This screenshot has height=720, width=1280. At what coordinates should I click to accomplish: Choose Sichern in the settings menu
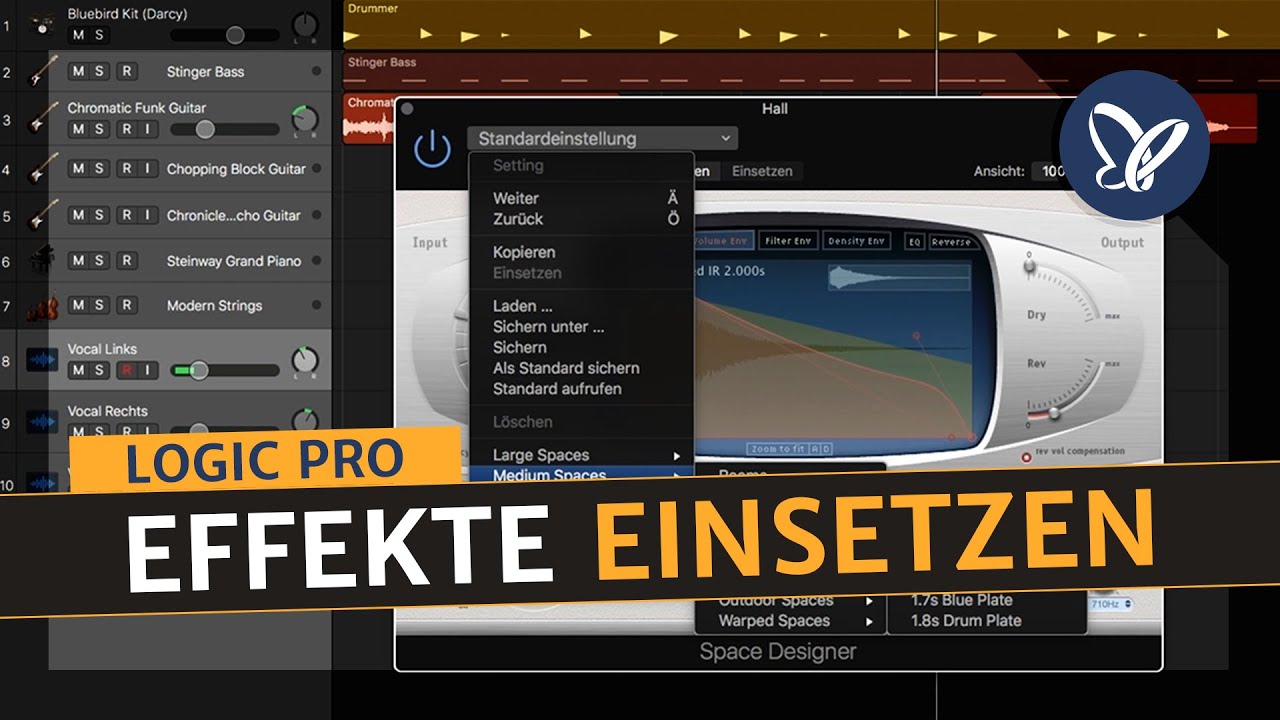tap(520, 347)
